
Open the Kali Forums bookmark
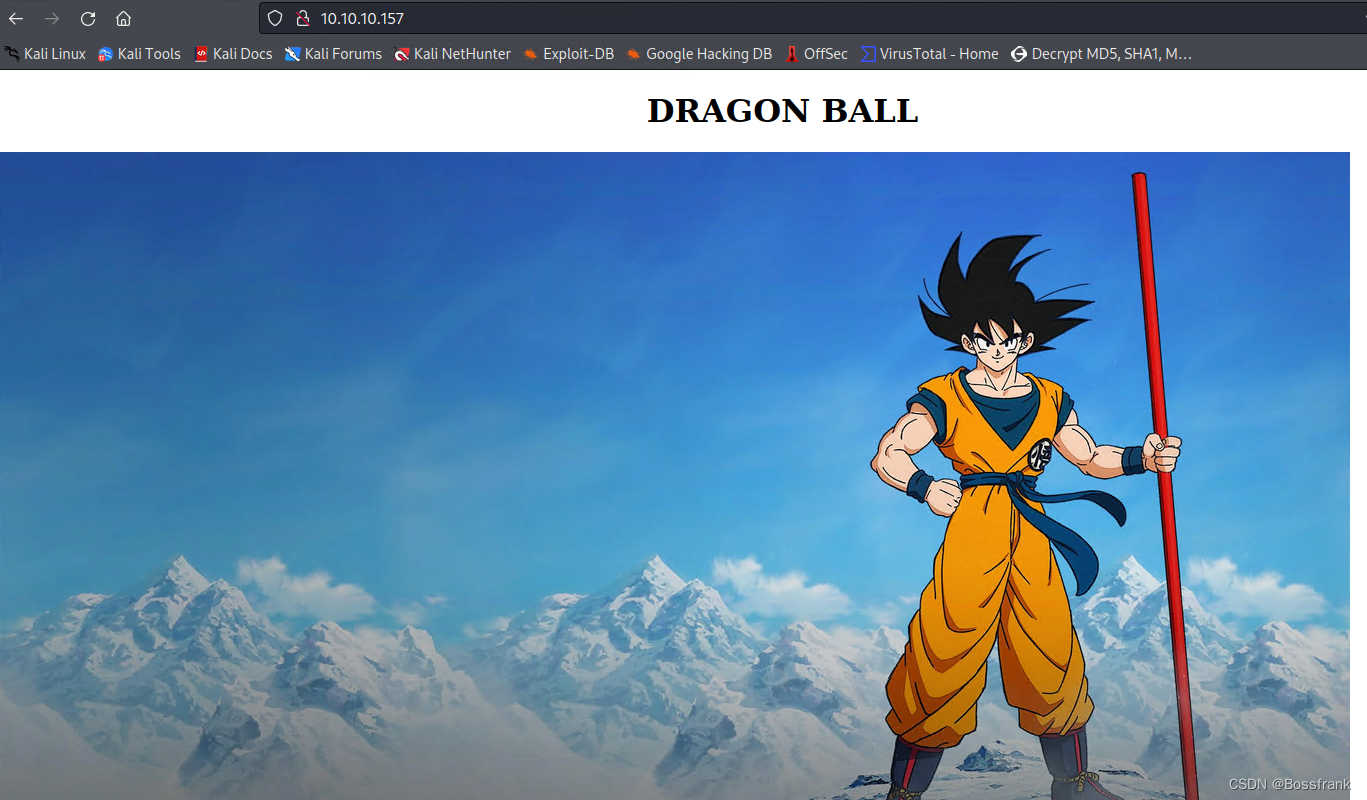[x=333, y=54]
